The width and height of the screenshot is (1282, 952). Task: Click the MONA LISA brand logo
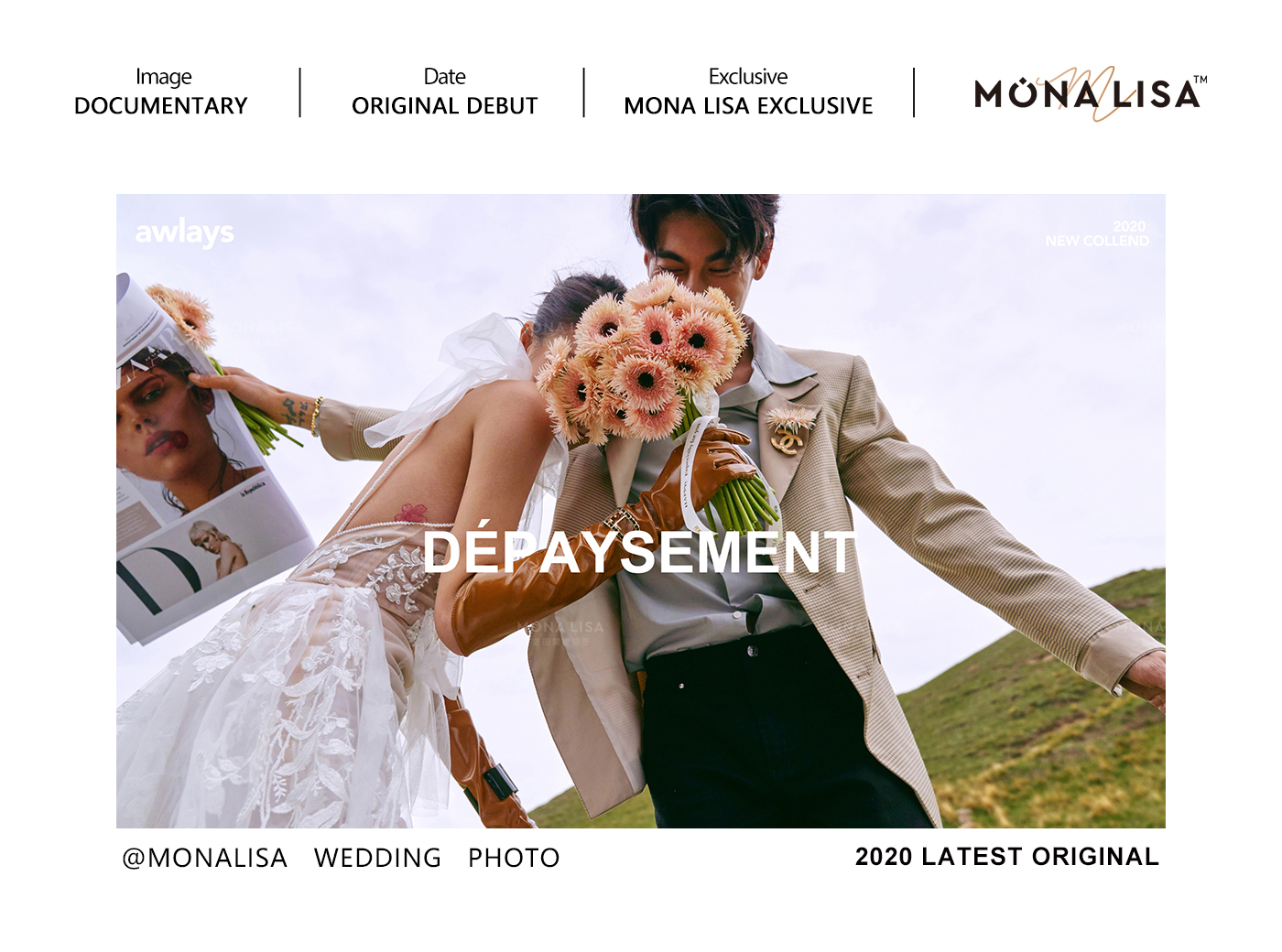(1090, 93)
